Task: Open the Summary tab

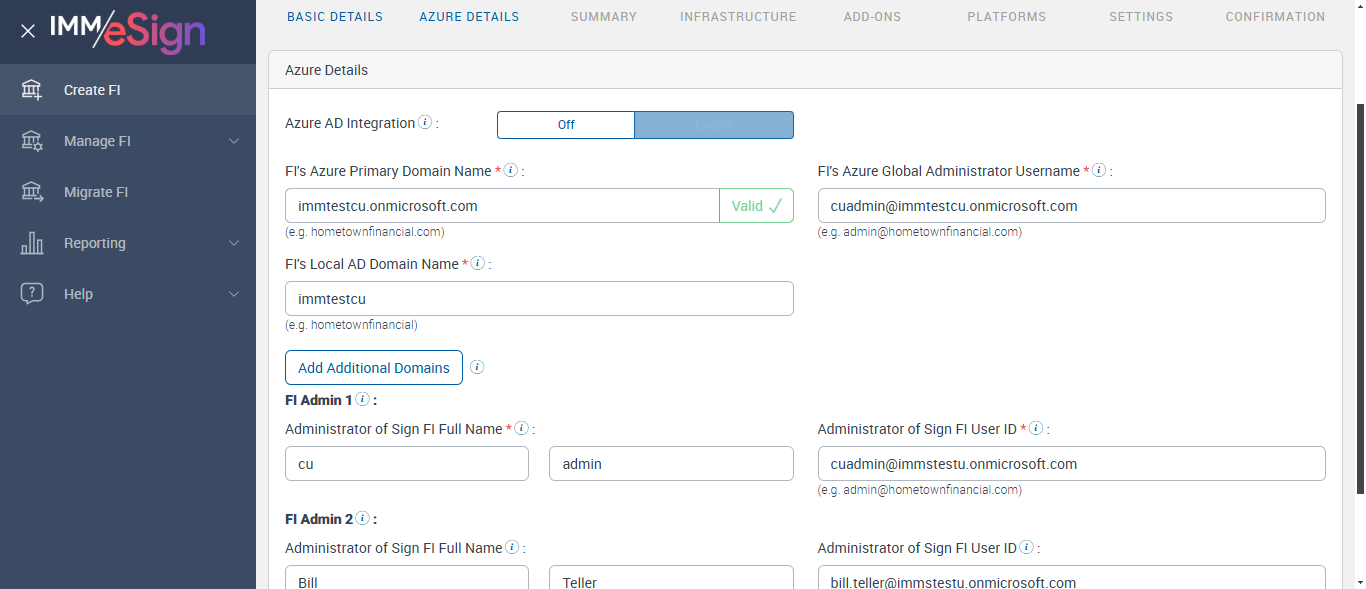Action: pos(603,16)
